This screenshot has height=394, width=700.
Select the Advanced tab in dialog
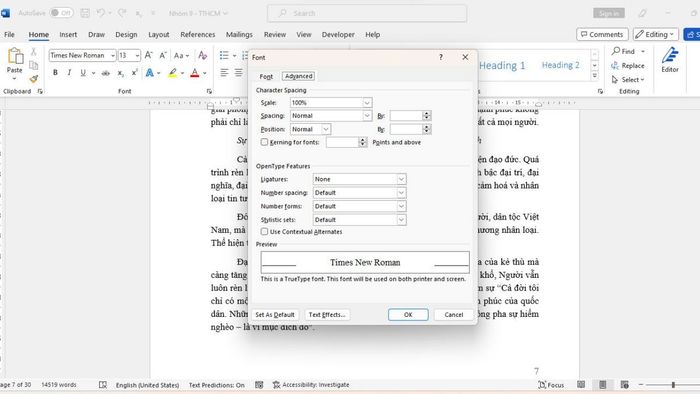pos(299,76)
